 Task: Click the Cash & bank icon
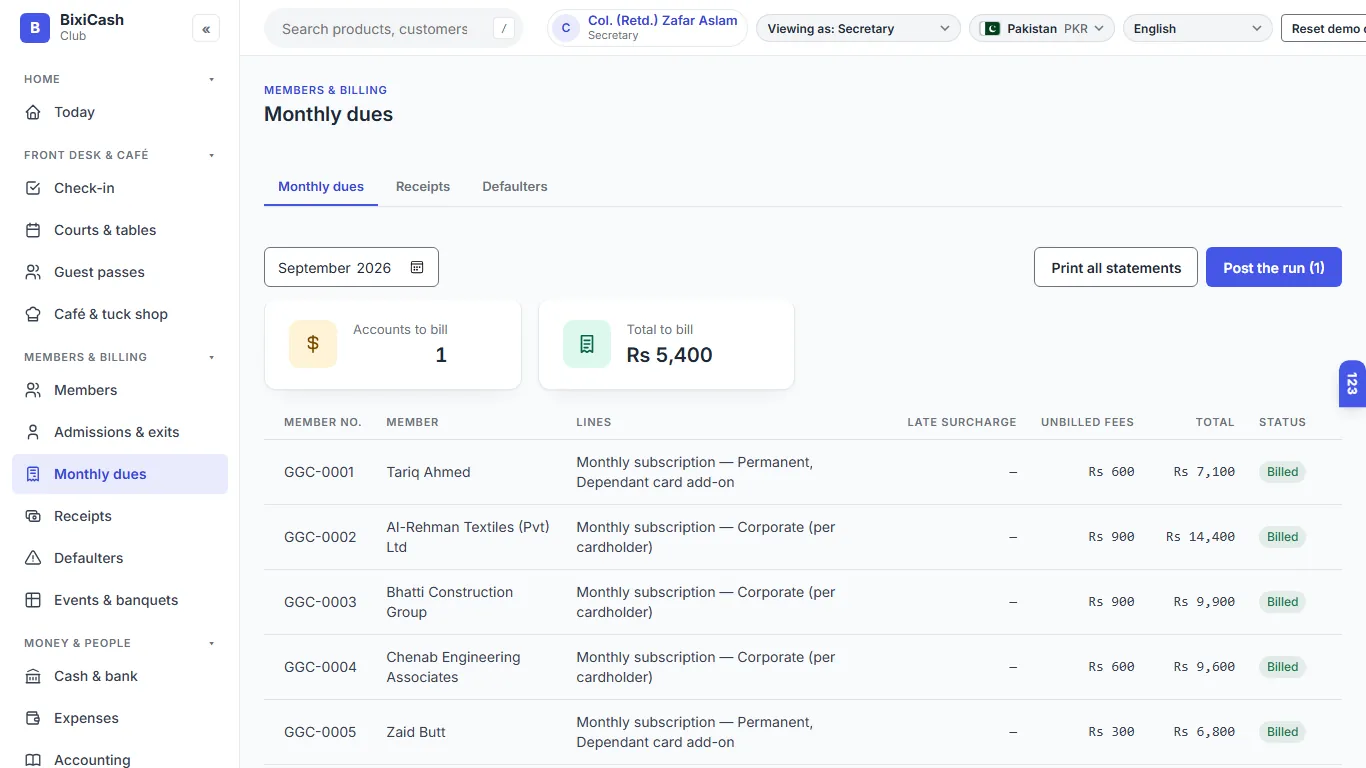pyautogui.click(x=33, y=676)
